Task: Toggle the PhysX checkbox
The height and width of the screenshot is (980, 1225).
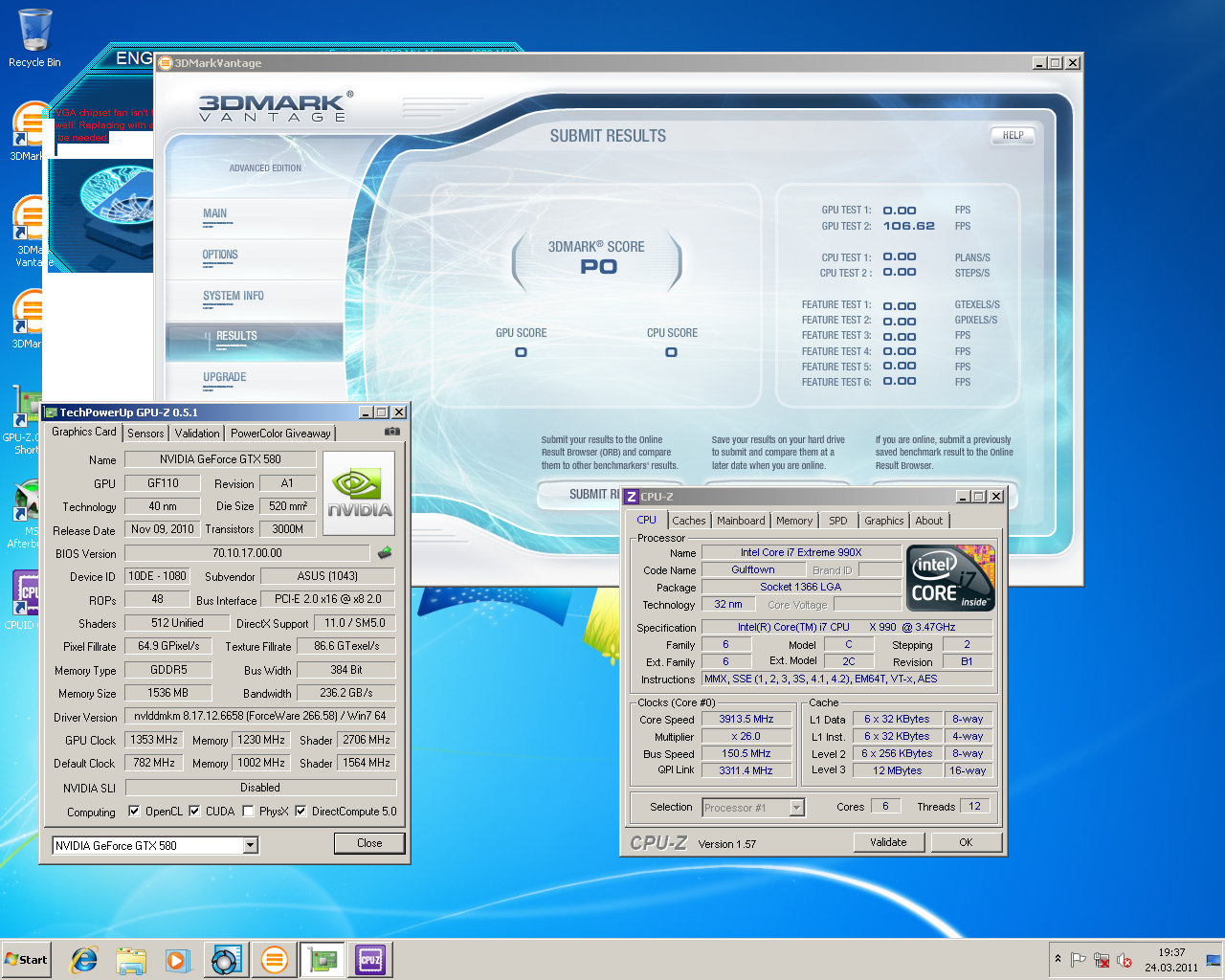Action: click(x=248, y=811)
